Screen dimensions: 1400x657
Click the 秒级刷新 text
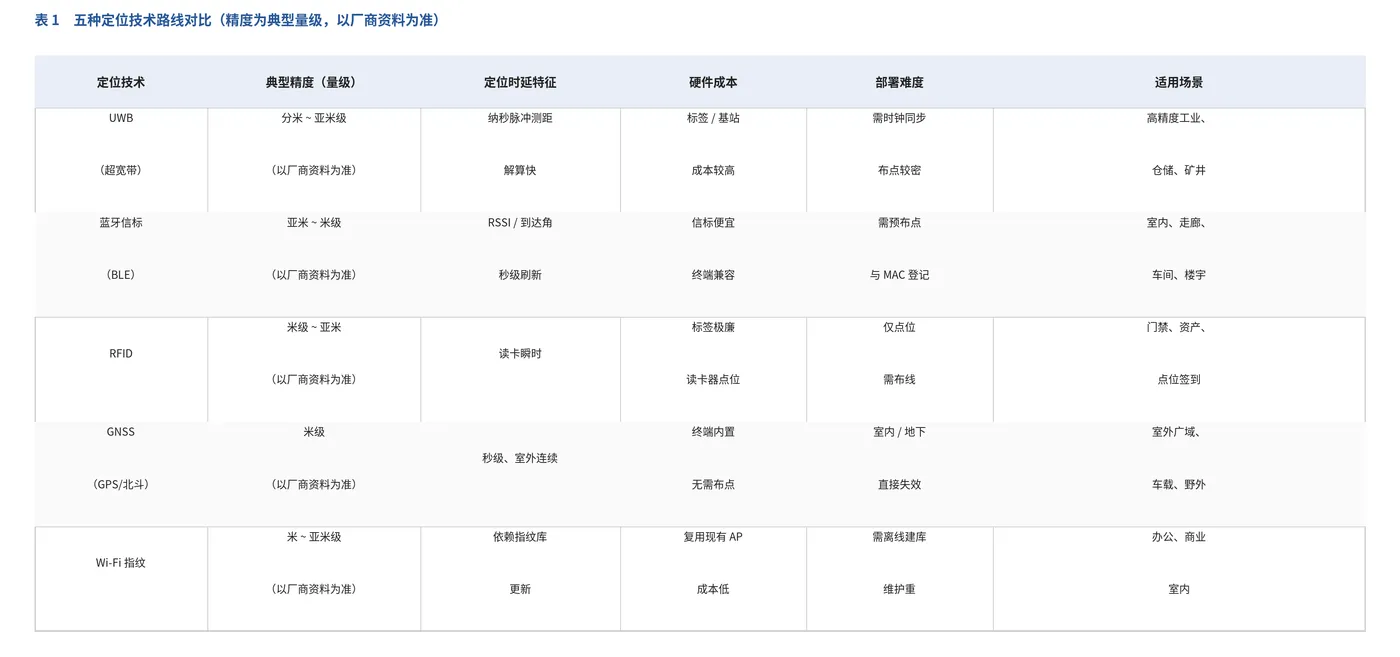coord(520,275)
